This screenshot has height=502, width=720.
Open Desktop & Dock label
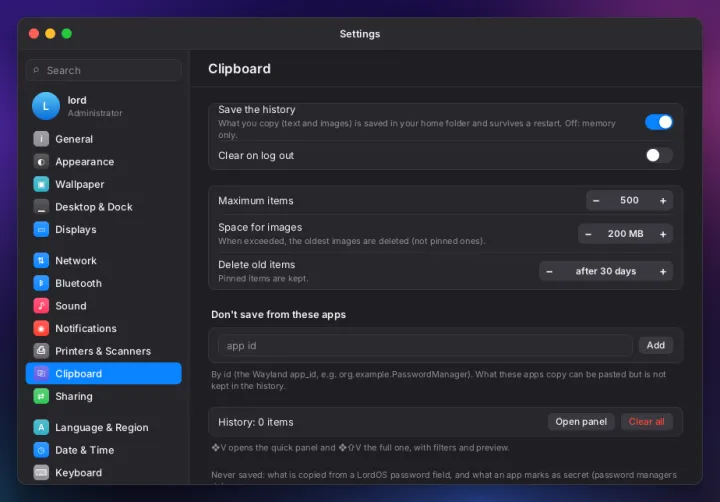coord(94,207)
